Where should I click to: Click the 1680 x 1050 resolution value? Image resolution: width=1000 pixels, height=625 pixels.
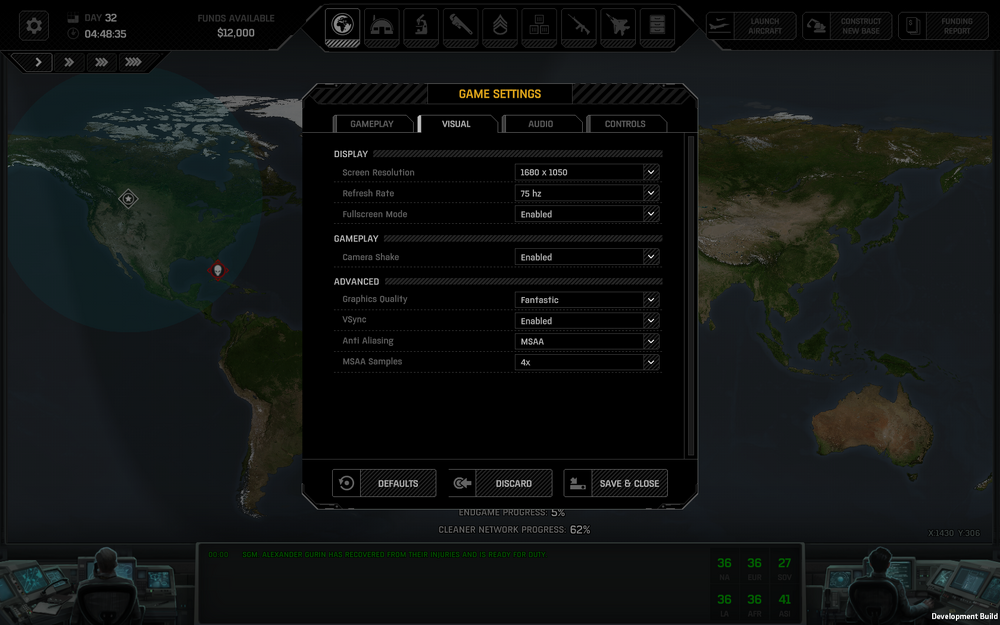pyautogui.click(x=543, y=172)
